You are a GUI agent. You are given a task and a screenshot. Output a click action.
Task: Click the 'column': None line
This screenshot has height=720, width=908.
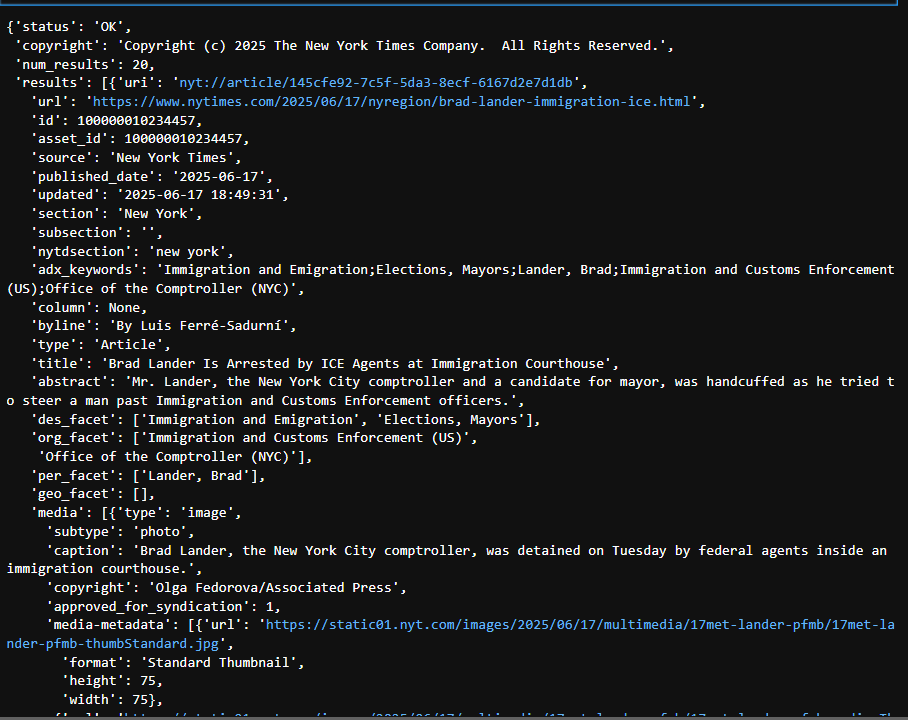click(x=89, y=308)
